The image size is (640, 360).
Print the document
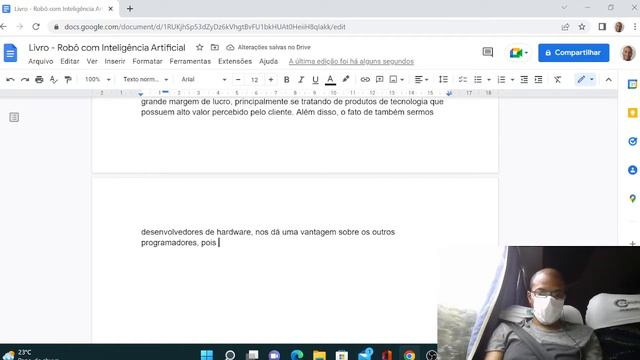[39, 80]
